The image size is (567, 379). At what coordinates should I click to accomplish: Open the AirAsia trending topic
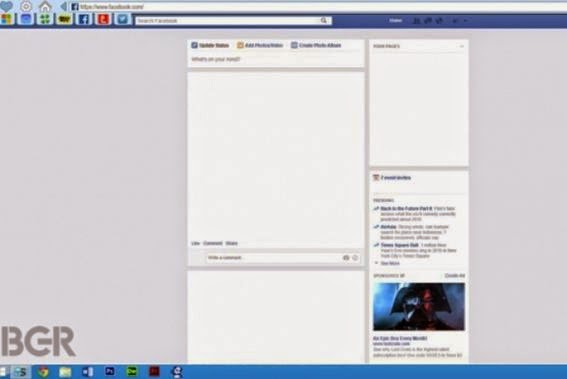coord(388,227)
